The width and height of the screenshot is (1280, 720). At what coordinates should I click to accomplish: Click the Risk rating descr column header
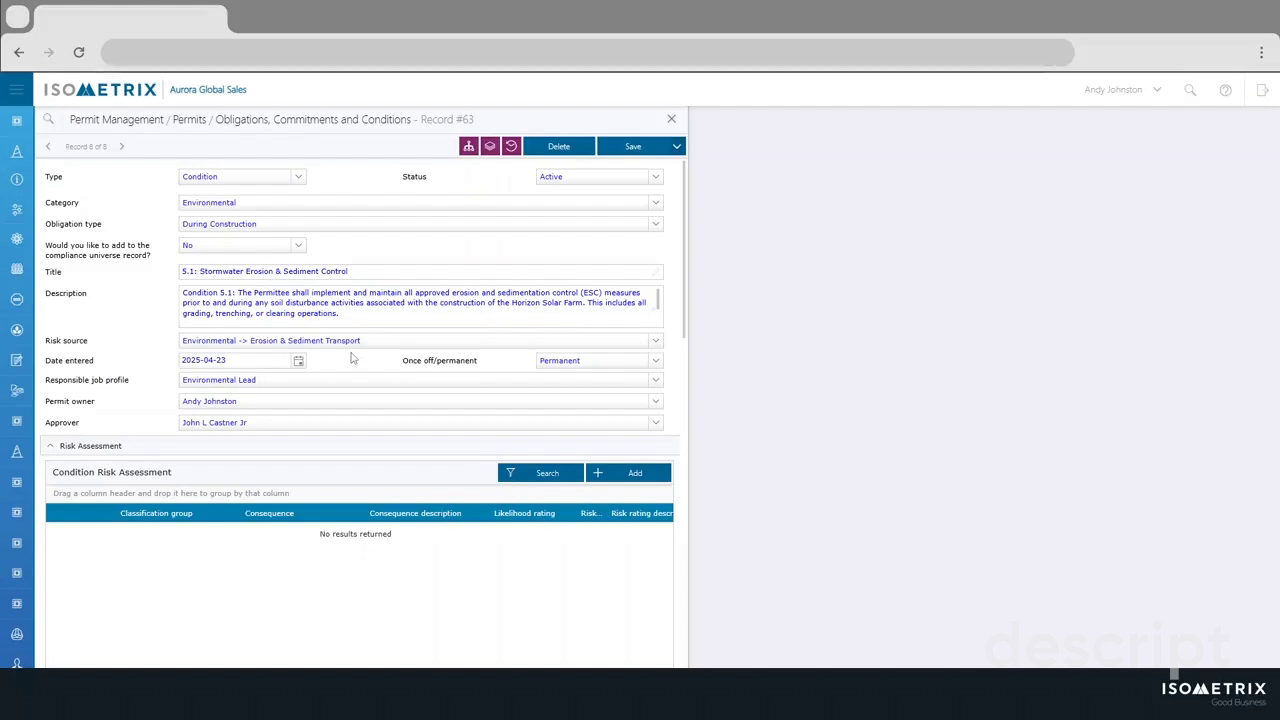pos(642,513)
